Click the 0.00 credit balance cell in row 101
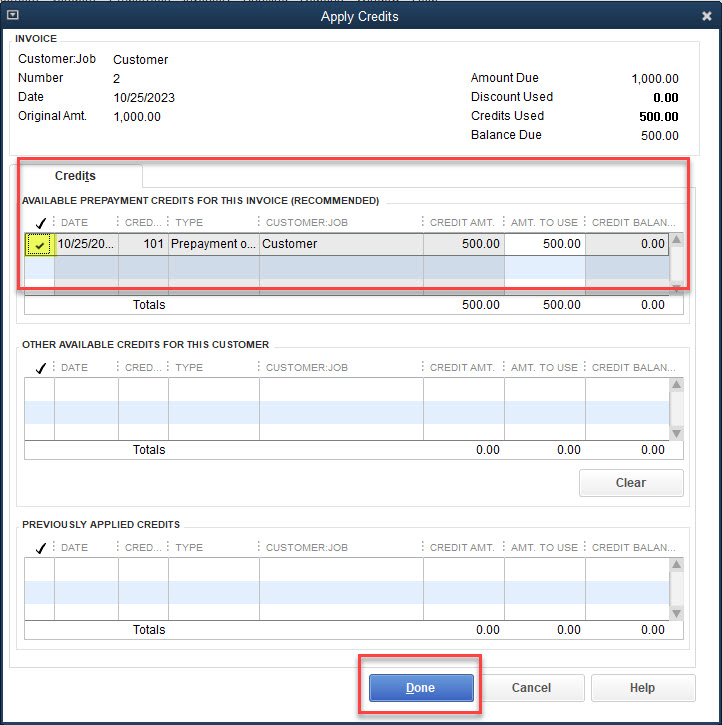The width and height of the screenshot is (722, 725). pyautogui.click(x=627, y=244)
